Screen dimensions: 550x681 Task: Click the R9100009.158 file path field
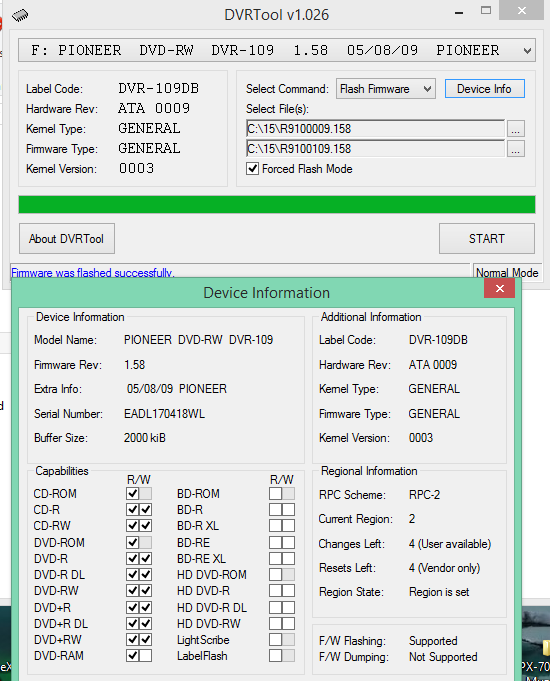click(375, 129)
